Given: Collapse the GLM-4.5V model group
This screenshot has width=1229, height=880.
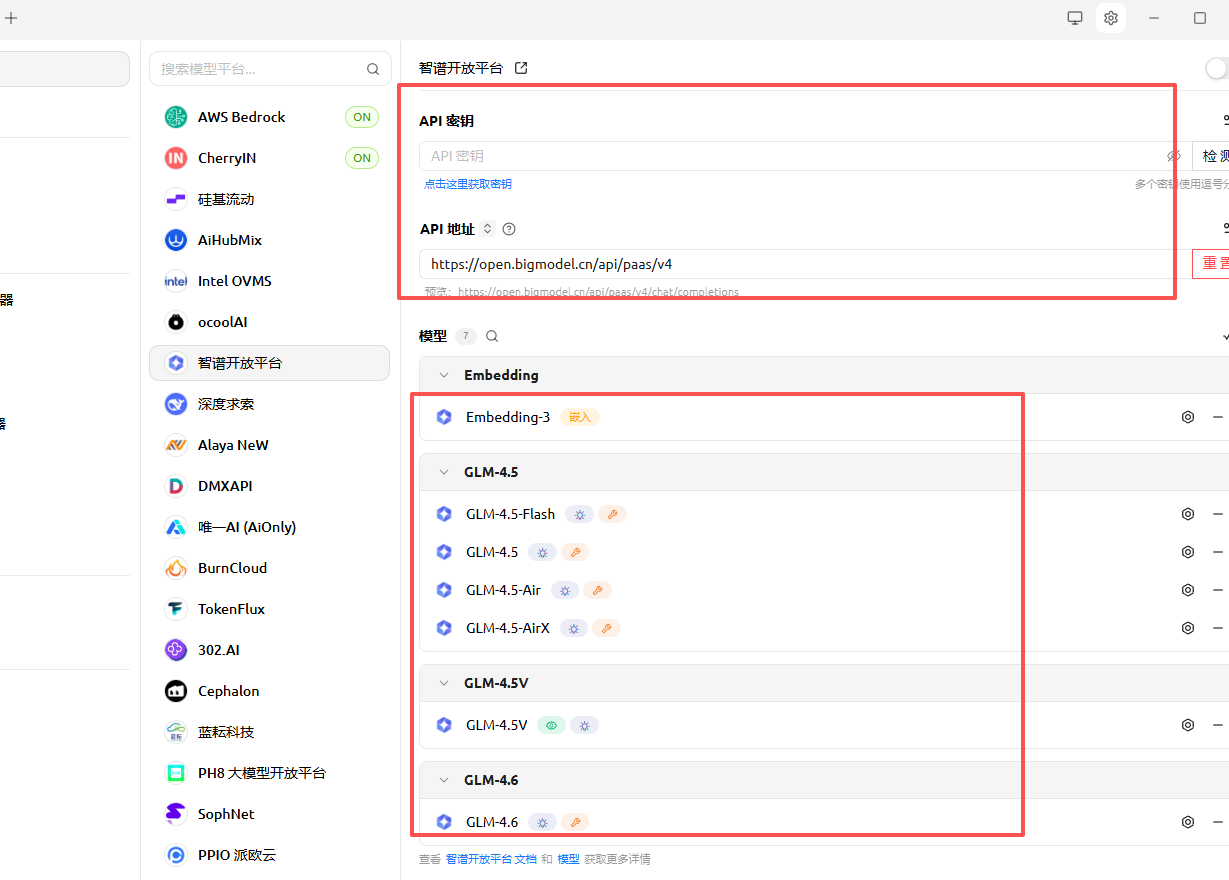Looking at the screenshot, I should 444,683.
